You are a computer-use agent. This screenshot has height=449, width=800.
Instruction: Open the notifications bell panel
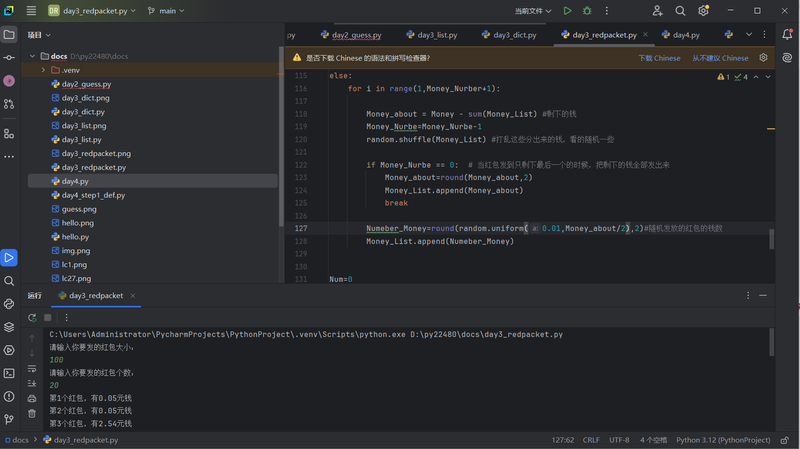tap(788, 35)
